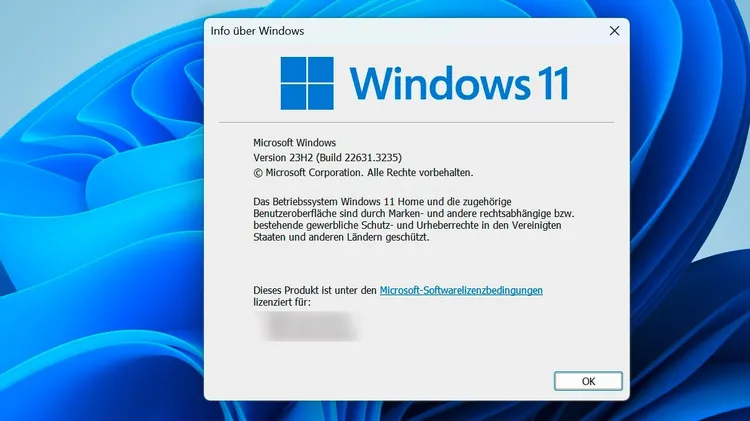This screenshot has height=421, width=750.
Task: Click the Windows 11 logo icon
Action: [307, 83]
